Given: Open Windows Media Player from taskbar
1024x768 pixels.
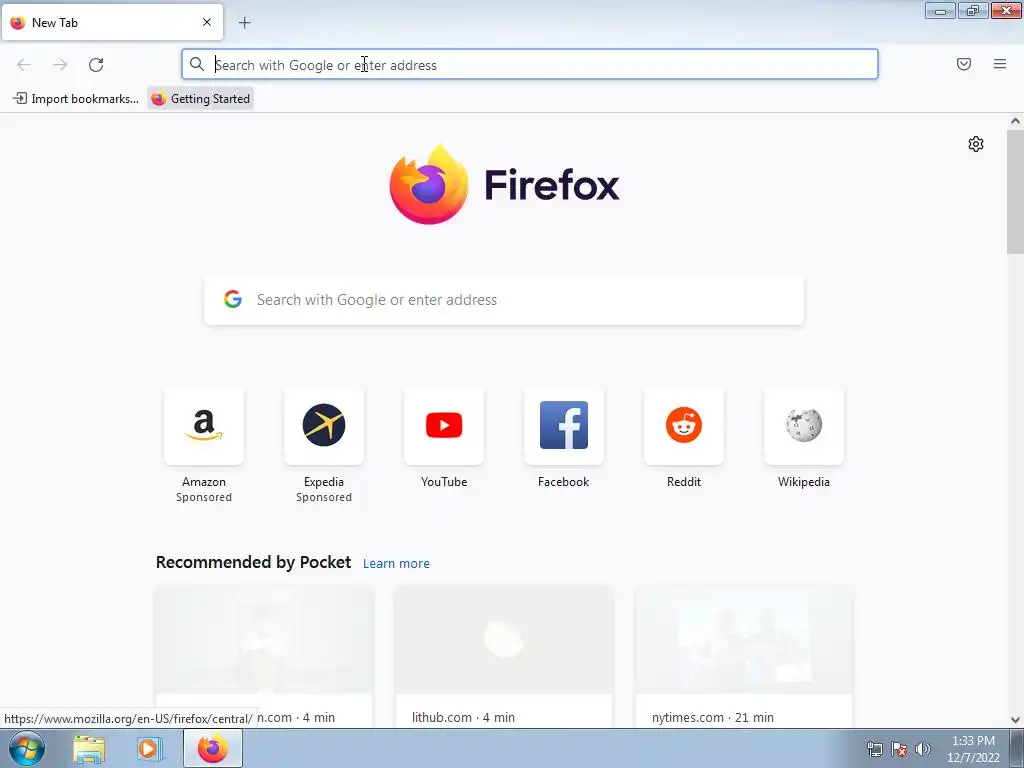Looking at the screenshot, I should [x=148, y=749].
